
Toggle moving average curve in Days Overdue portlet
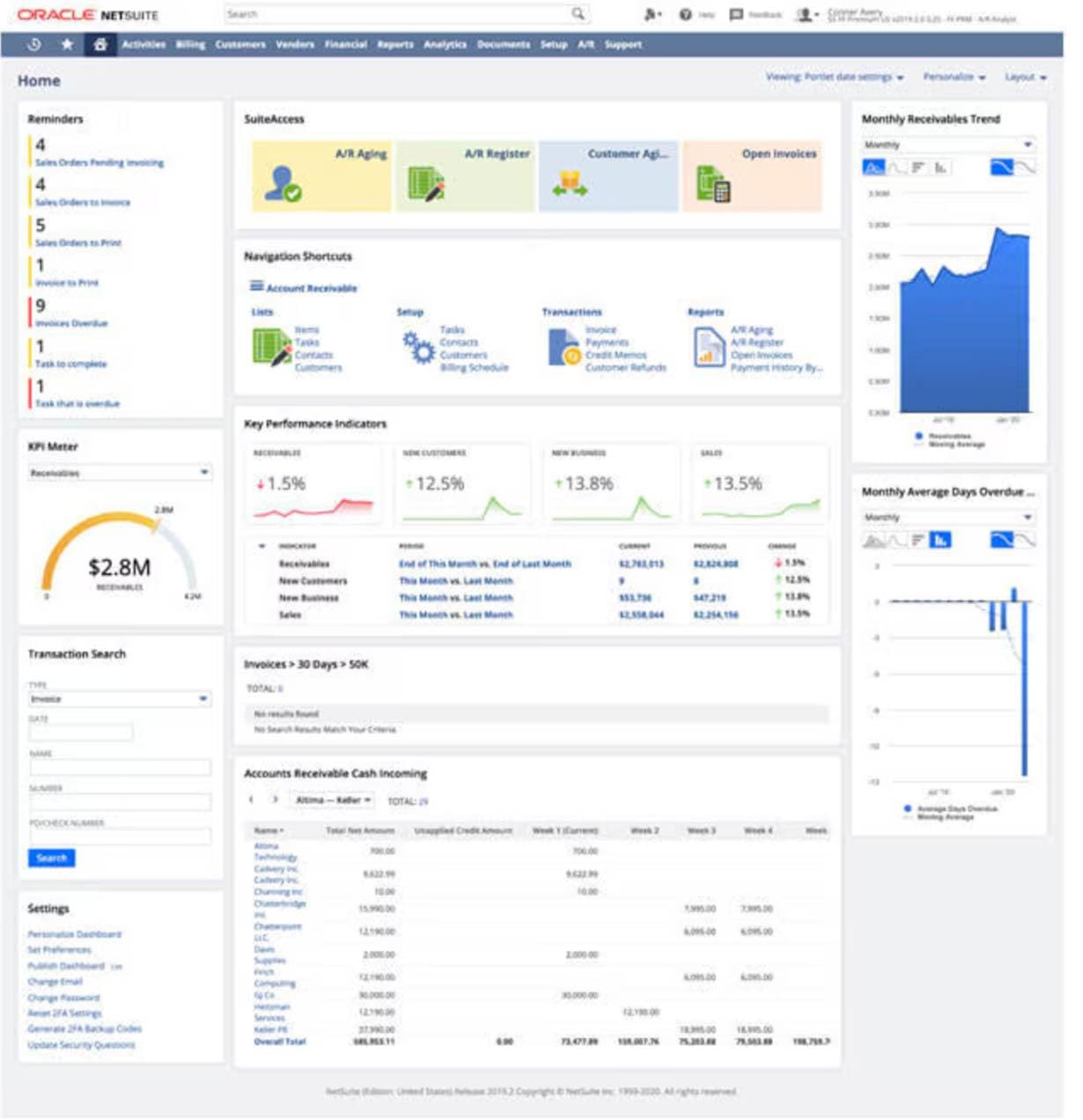click(1026, 540)
